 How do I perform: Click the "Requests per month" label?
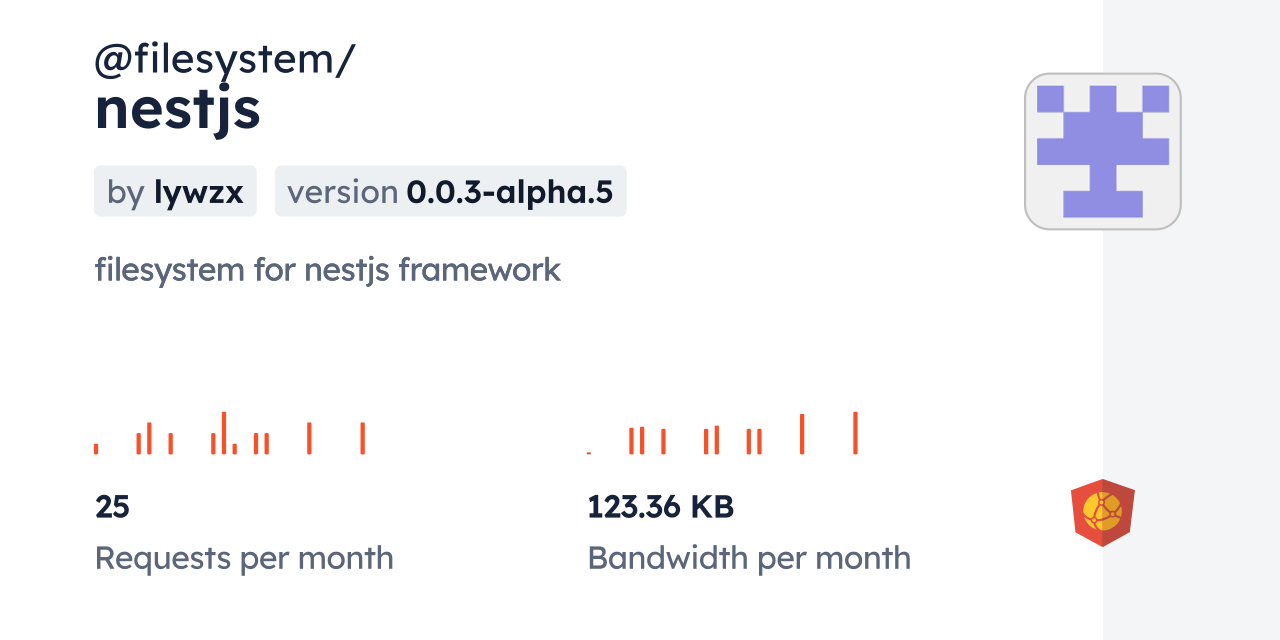[243, 558]
